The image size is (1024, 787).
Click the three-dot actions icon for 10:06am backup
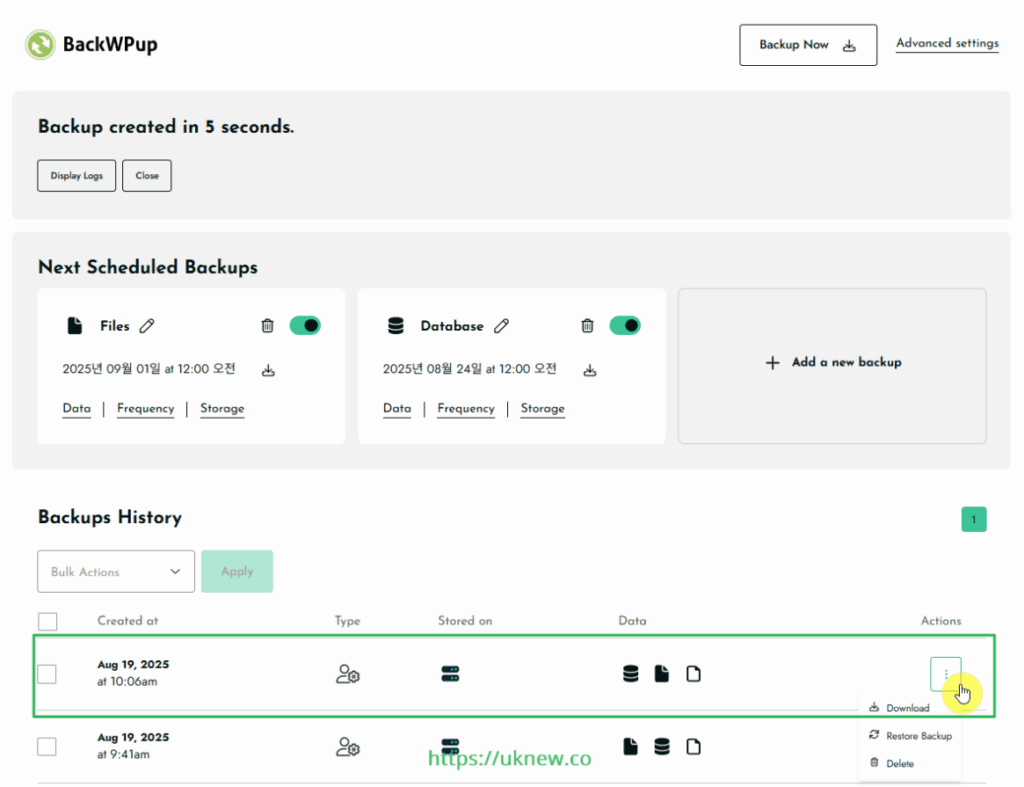945,674
